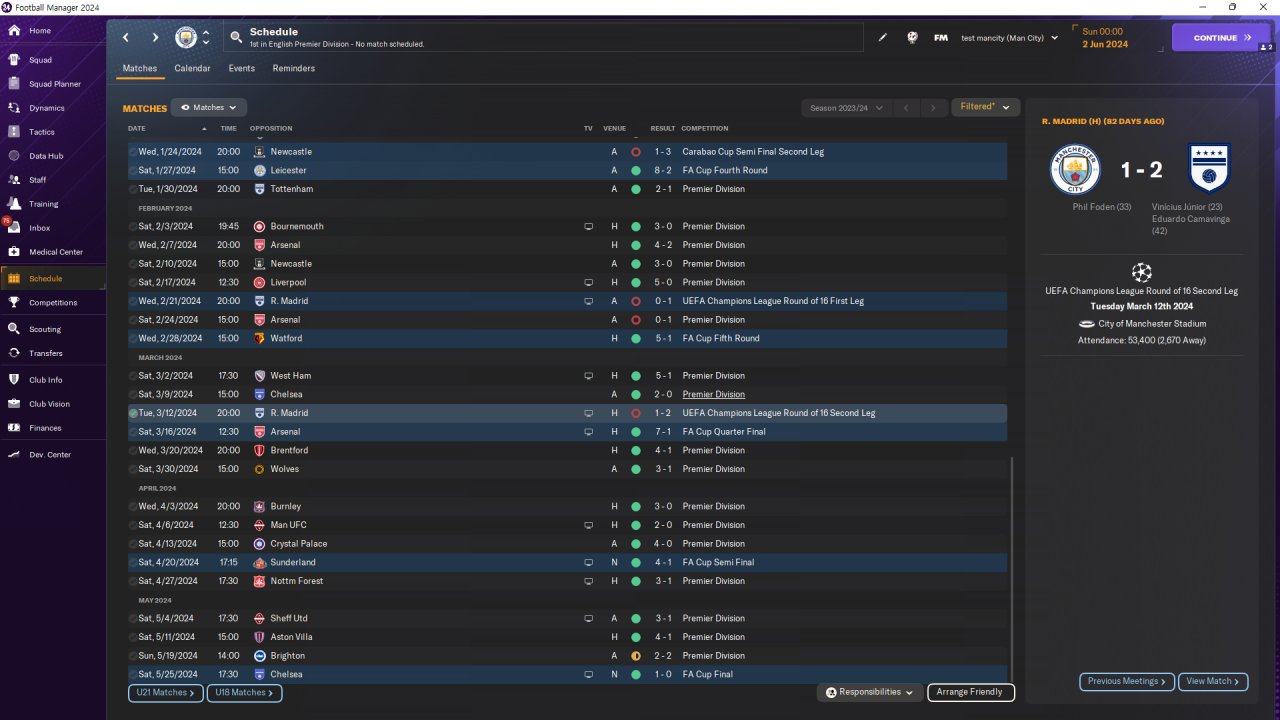Open the Matches view dropdown

click(x=208, y=107)
